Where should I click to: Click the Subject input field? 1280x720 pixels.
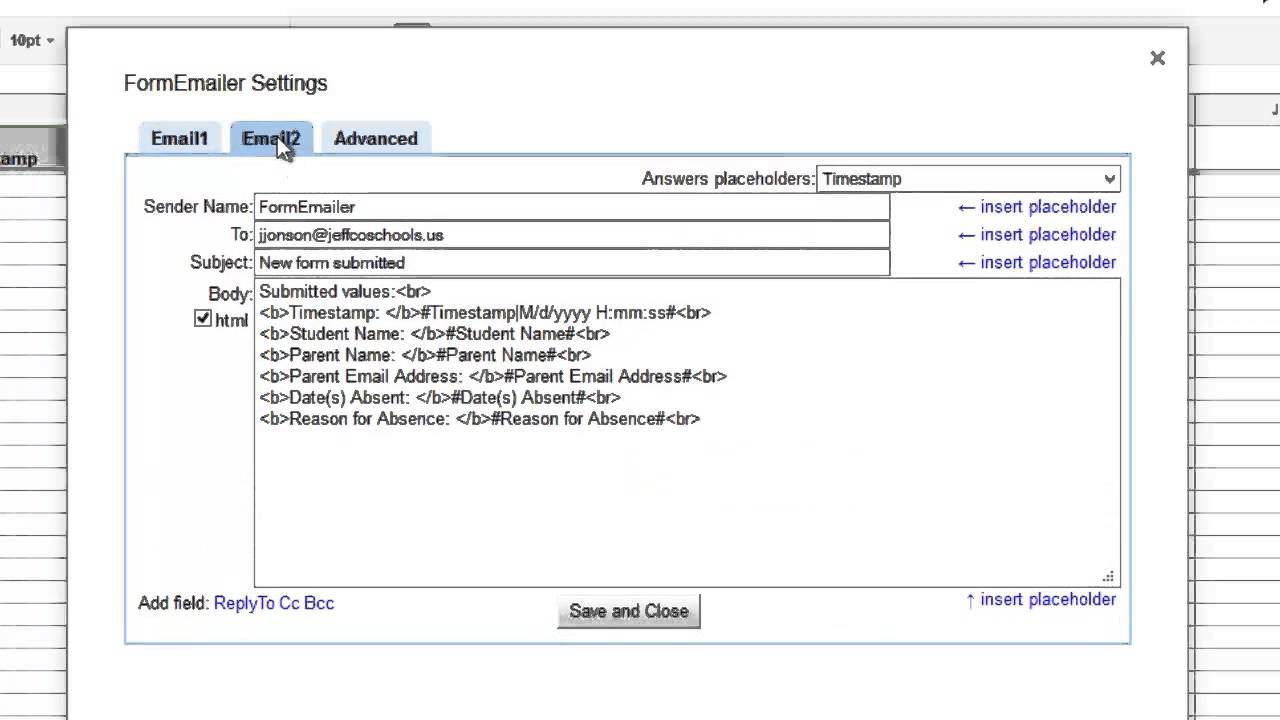[x=571, y=263]
